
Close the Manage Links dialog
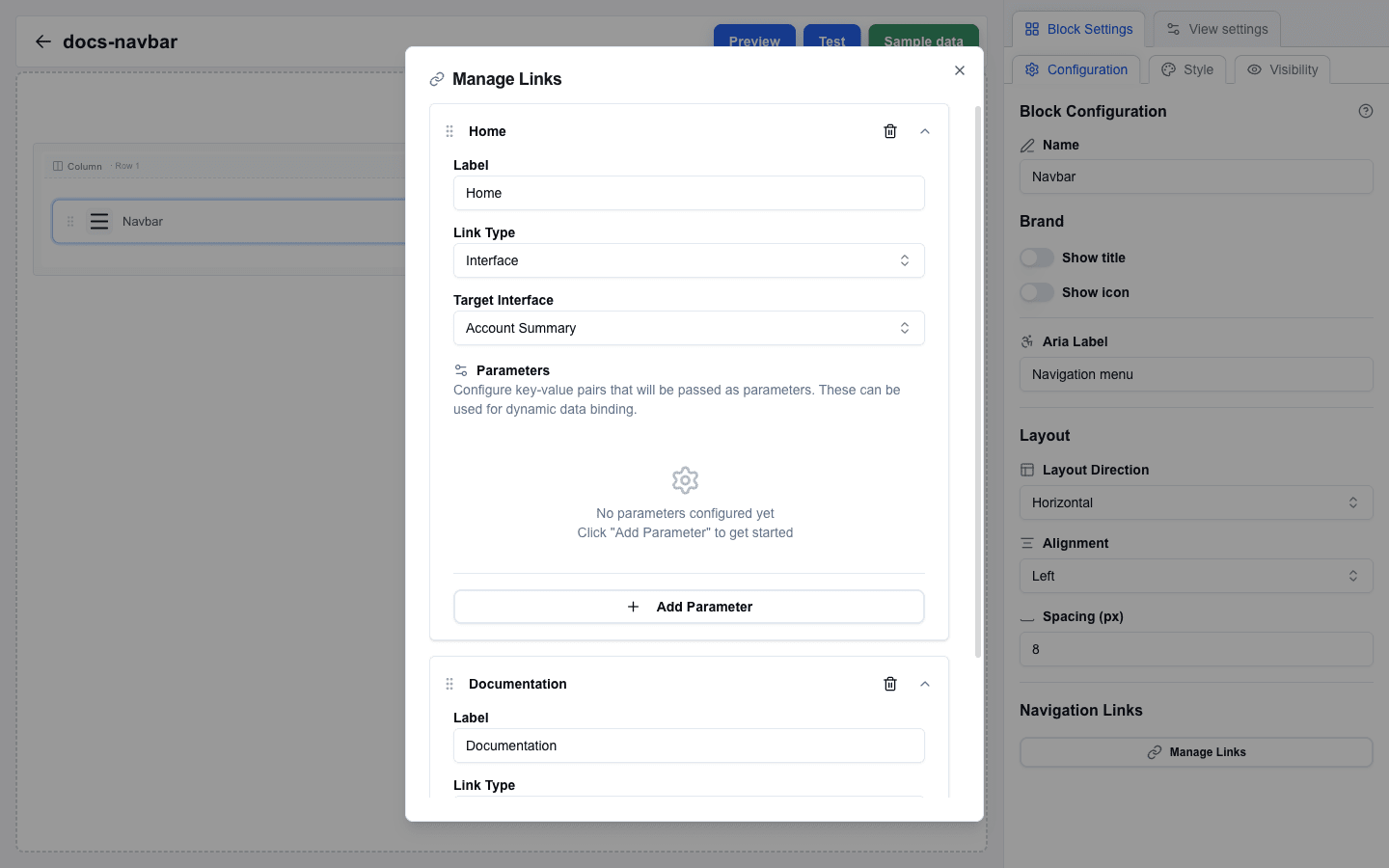tap(960, 70)
